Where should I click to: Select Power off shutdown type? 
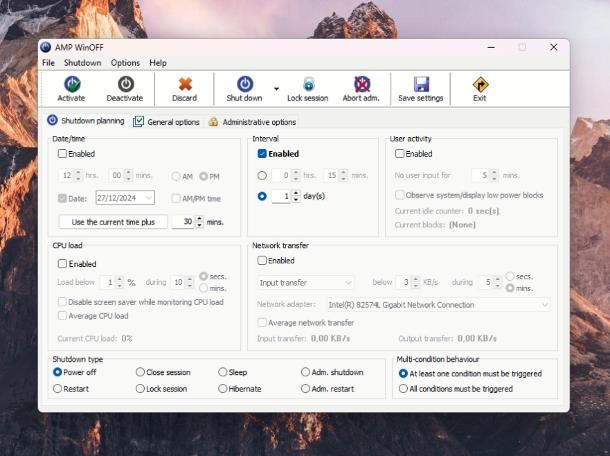(57, 372)
